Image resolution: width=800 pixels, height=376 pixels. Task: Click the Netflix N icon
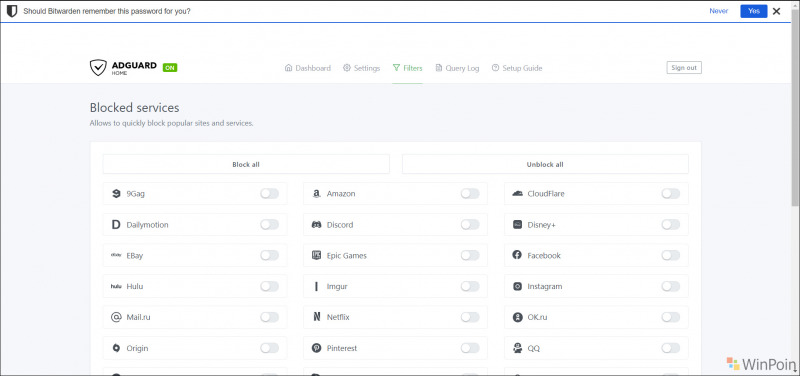point(316,317)
